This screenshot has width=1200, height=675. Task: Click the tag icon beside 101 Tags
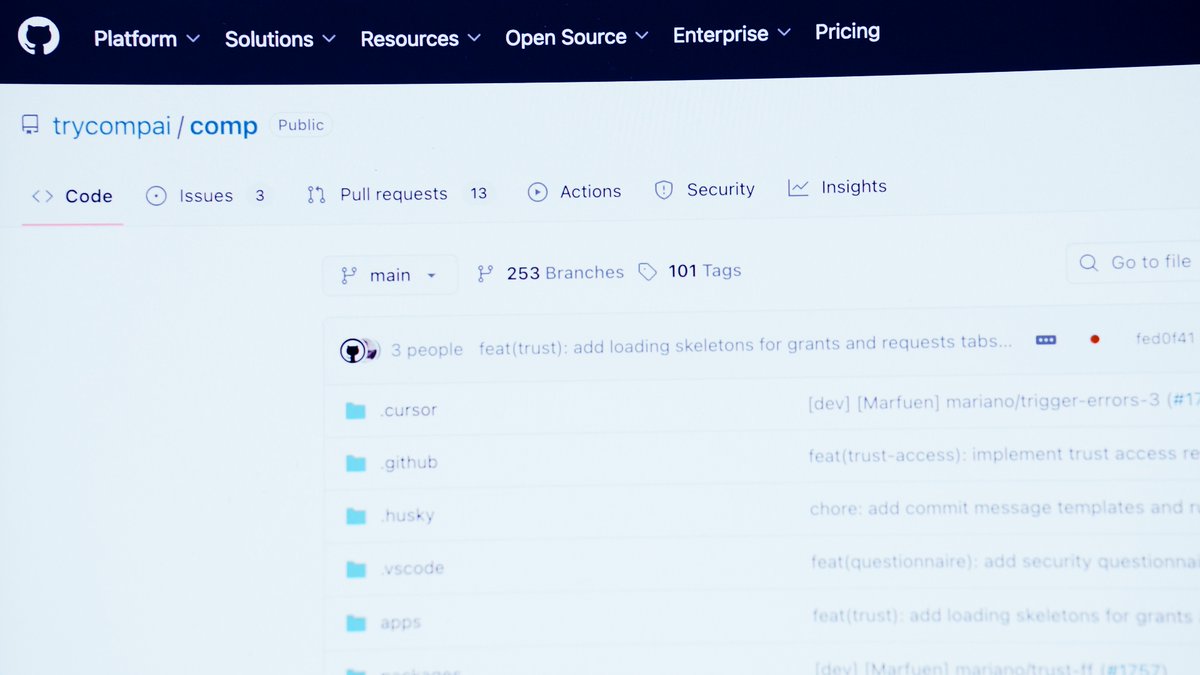pyautogui.click(x=648, y=271)
